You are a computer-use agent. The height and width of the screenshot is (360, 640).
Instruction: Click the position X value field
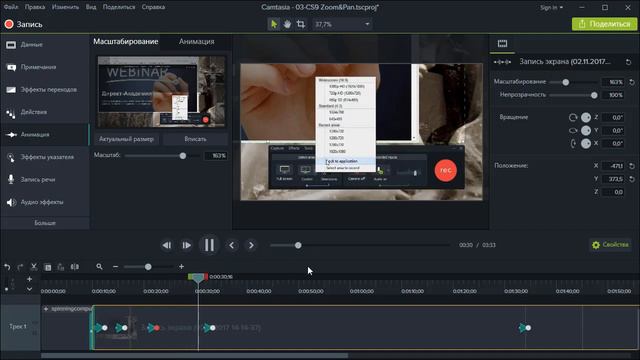tap(613, 166)
